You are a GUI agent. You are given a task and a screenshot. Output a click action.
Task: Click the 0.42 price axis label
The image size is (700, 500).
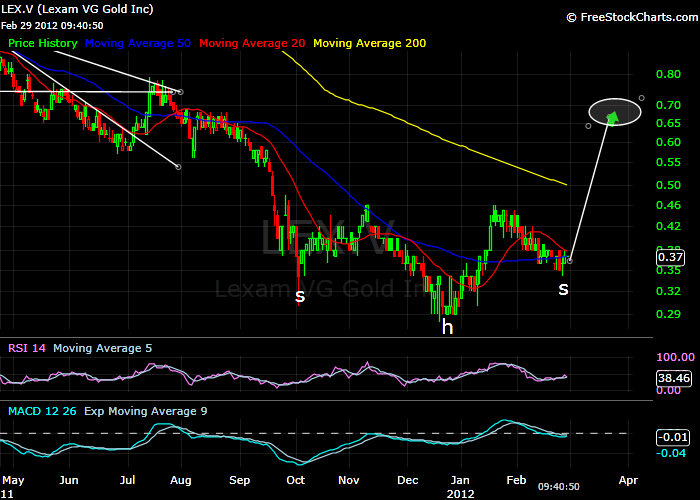(x=668, y=226)
